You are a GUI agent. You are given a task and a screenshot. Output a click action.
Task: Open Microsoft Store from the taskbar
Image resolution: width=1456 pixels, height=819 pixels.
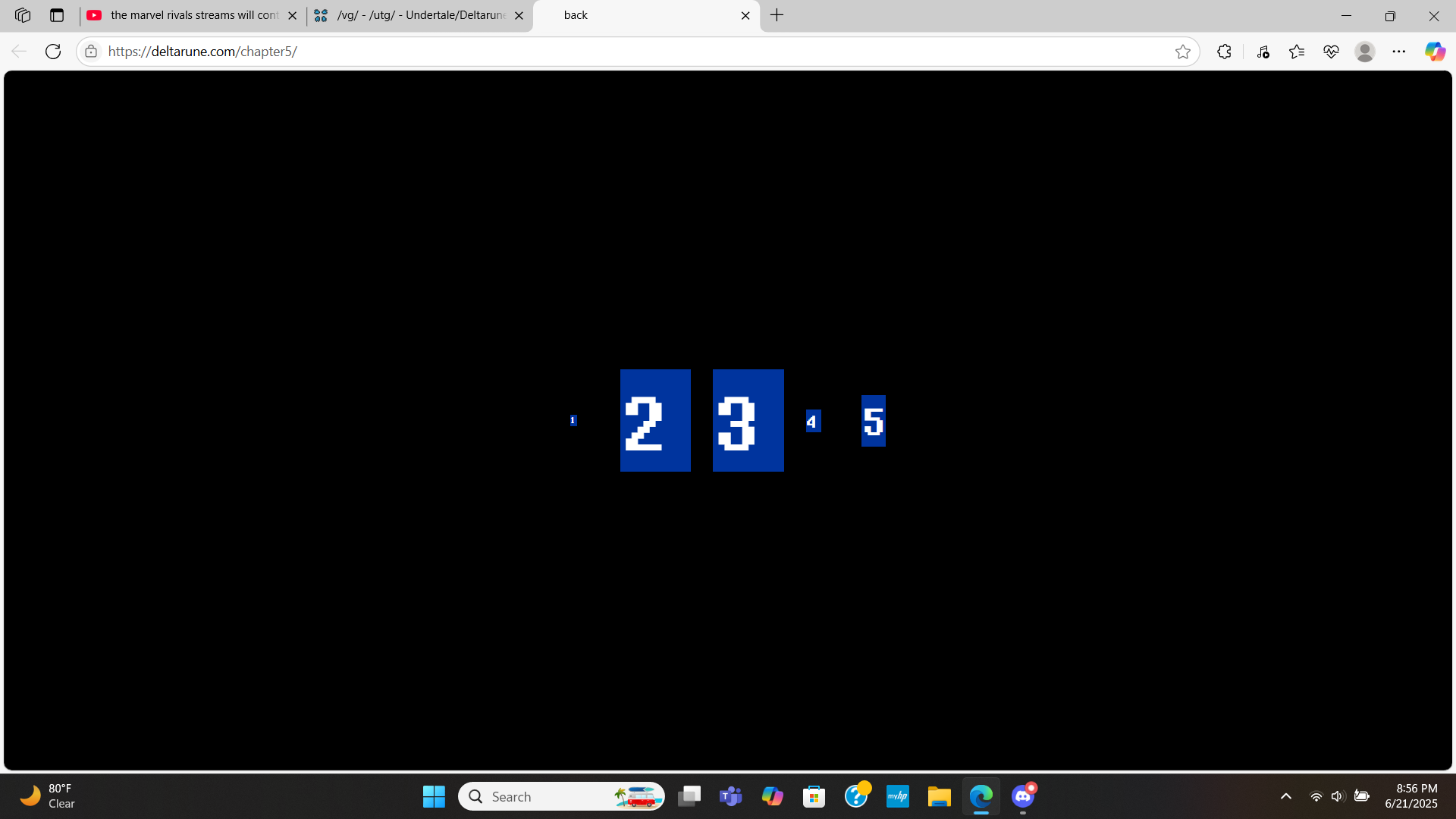pyautogui.click(x=814, y=796)
